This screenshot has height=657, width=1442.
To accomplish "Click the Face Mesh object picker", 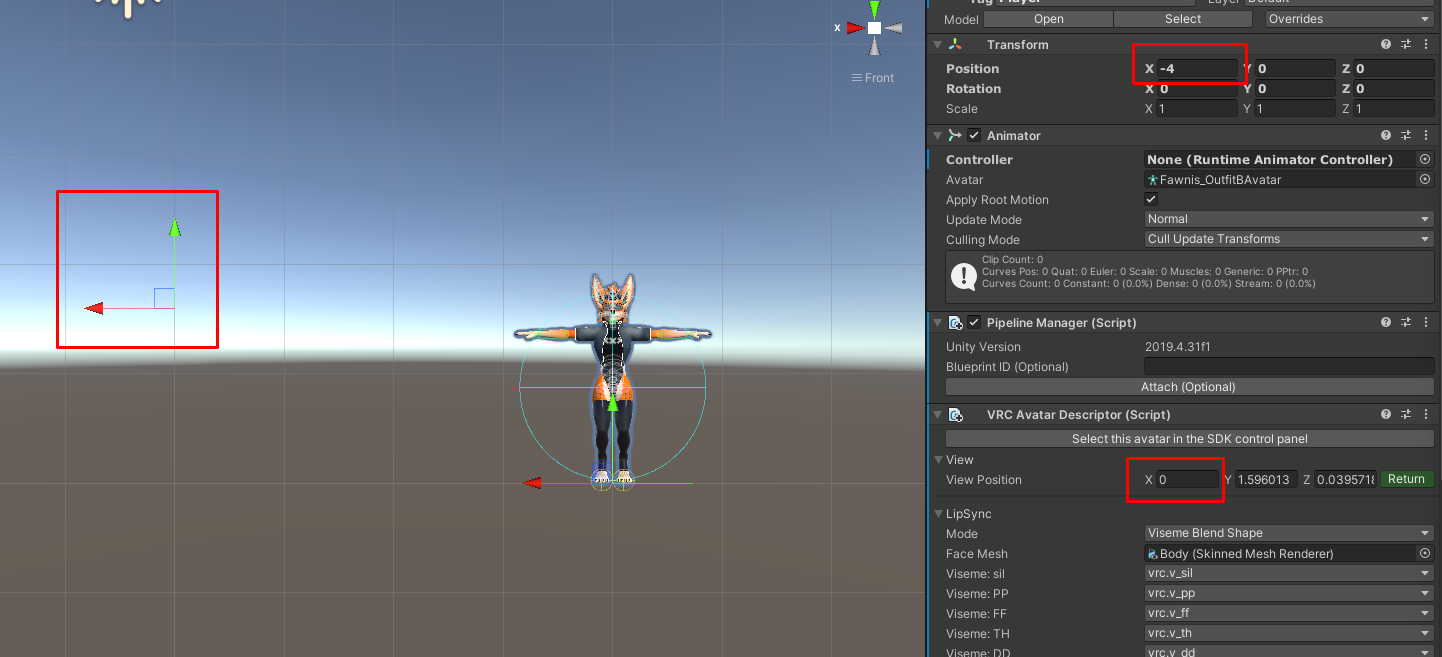I will tap(1425, 554).
